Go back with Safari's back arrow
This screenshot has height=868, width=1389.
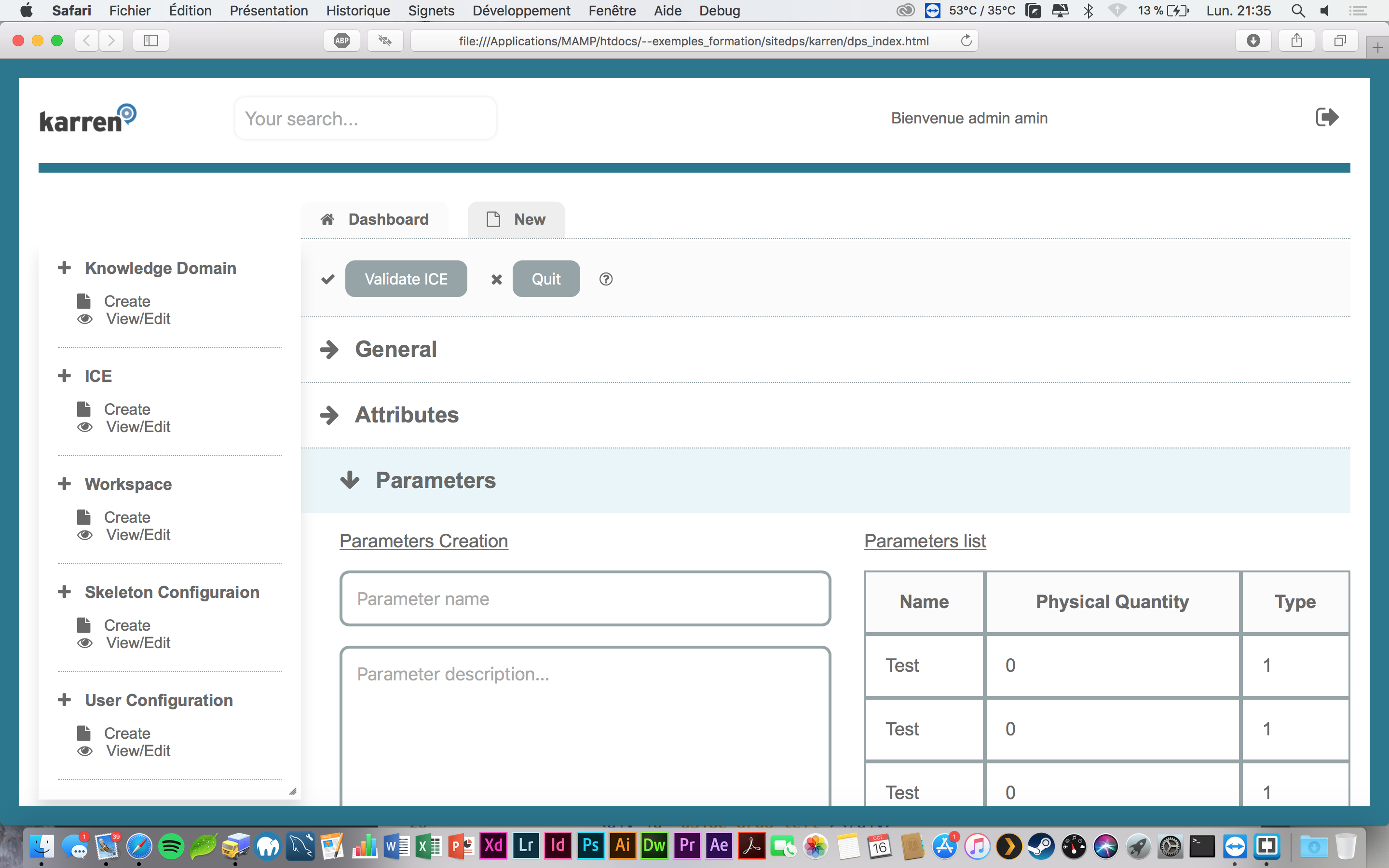(87, 41)
